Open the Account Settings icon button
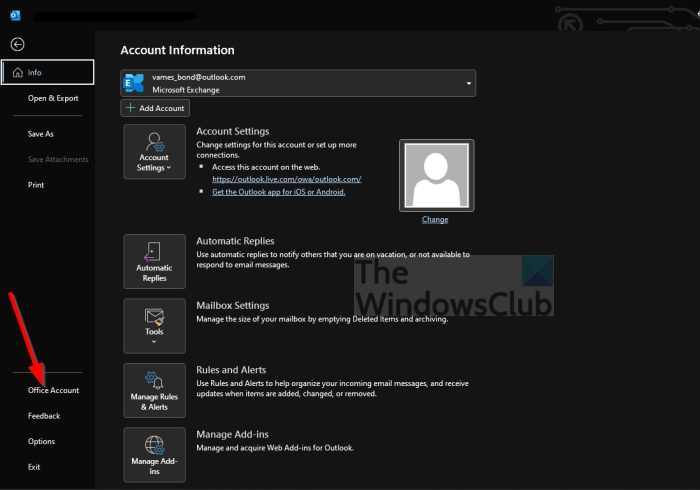Image resolution: width=700 pixels, height=490 pixels. click(154, 152)
